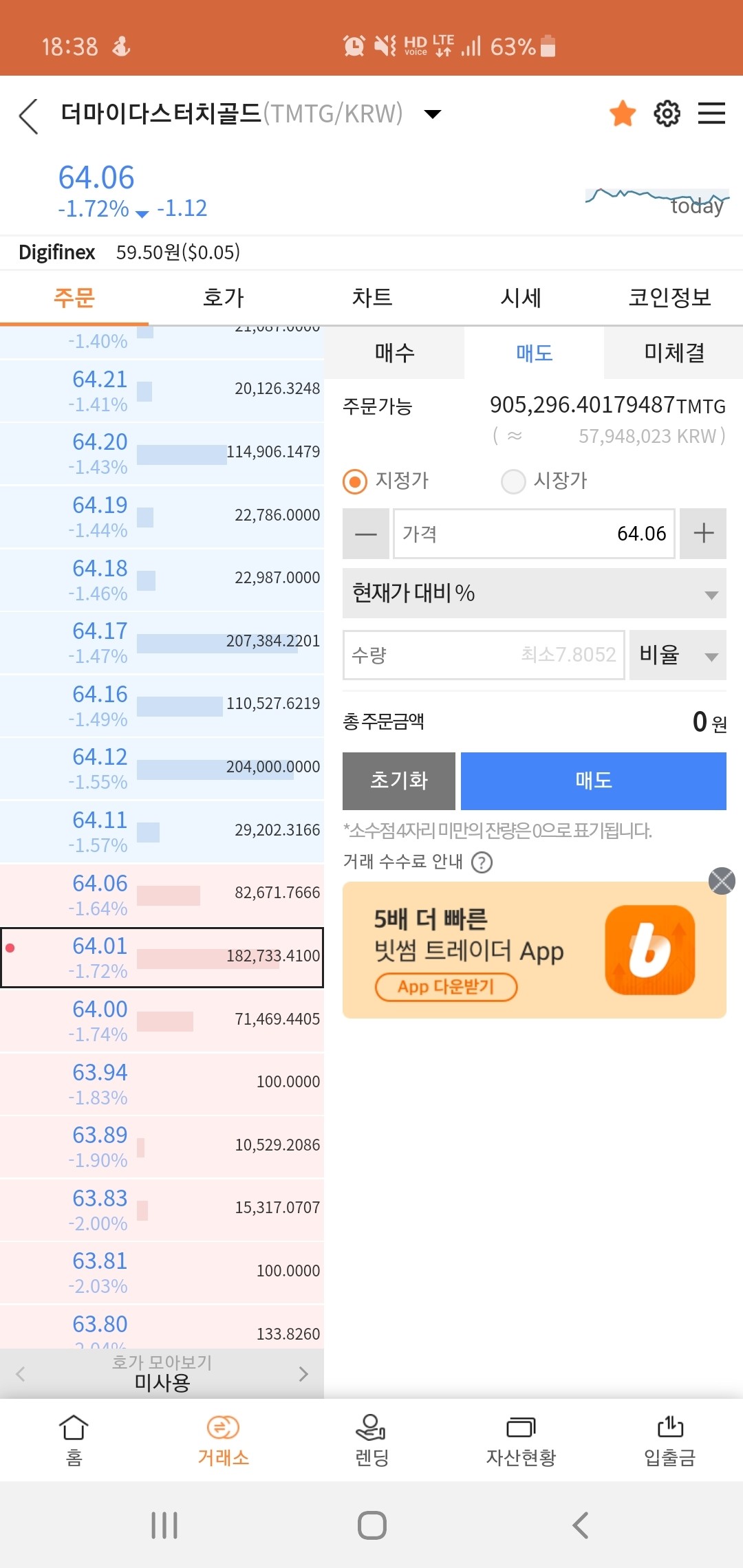Switch to the 주문 tab
This screenshot has width=743, height=1568.
[x=74, y=297]
